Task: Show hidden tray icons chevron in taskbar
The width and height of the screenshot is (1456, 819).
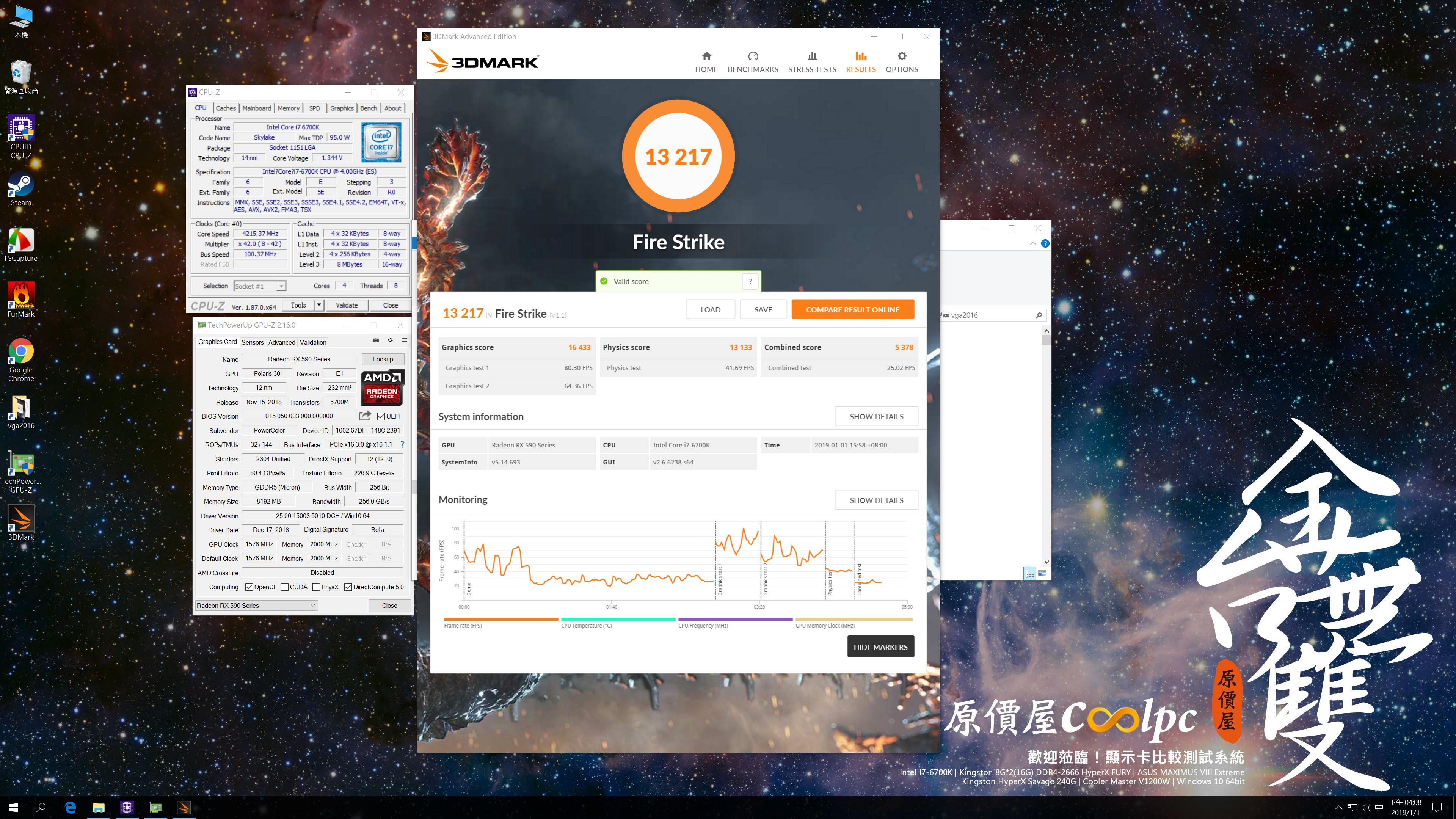Action: (x=1338, y=808)
